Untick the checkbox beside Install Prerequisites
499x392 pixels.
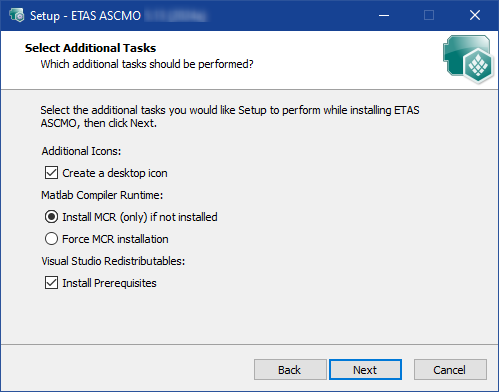click(51, 283)
